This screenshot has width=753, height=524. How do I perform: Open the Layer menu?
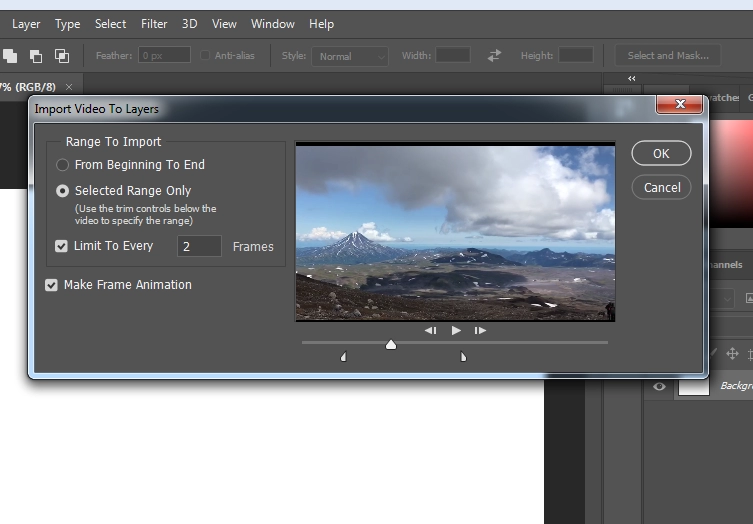pos(26,24)
